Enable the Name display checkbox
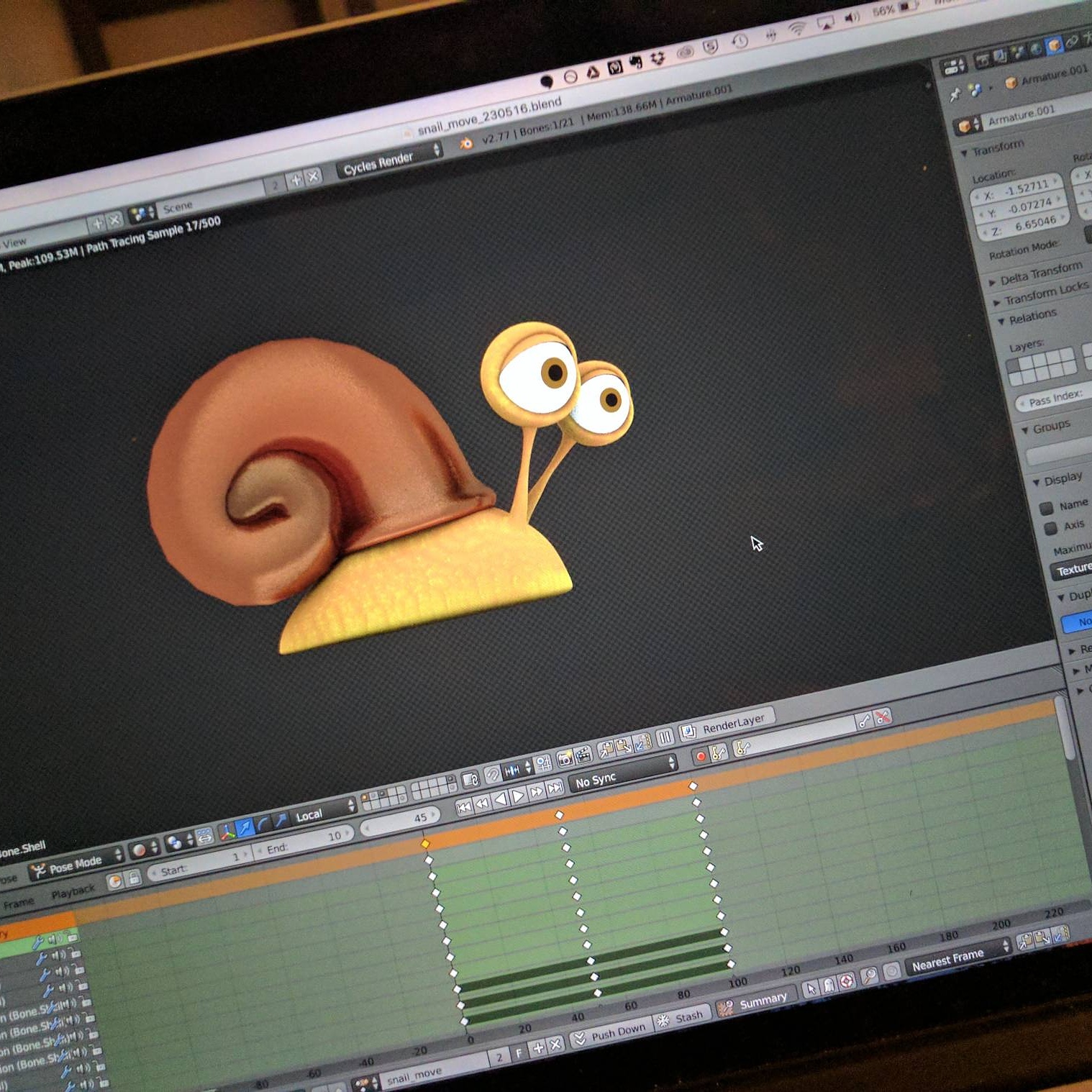This screenshot has height=1092, width=1092. tap(1047, 508)
